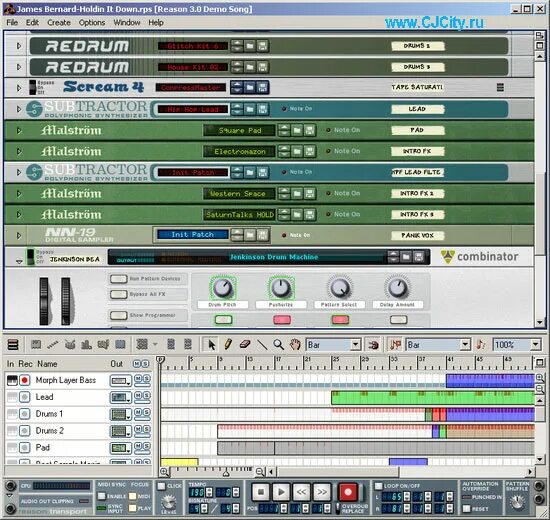This screenshot has width=550, height=520.
Task: Expand the Subtractor Lead device
Action: click(x=19, y=109)
